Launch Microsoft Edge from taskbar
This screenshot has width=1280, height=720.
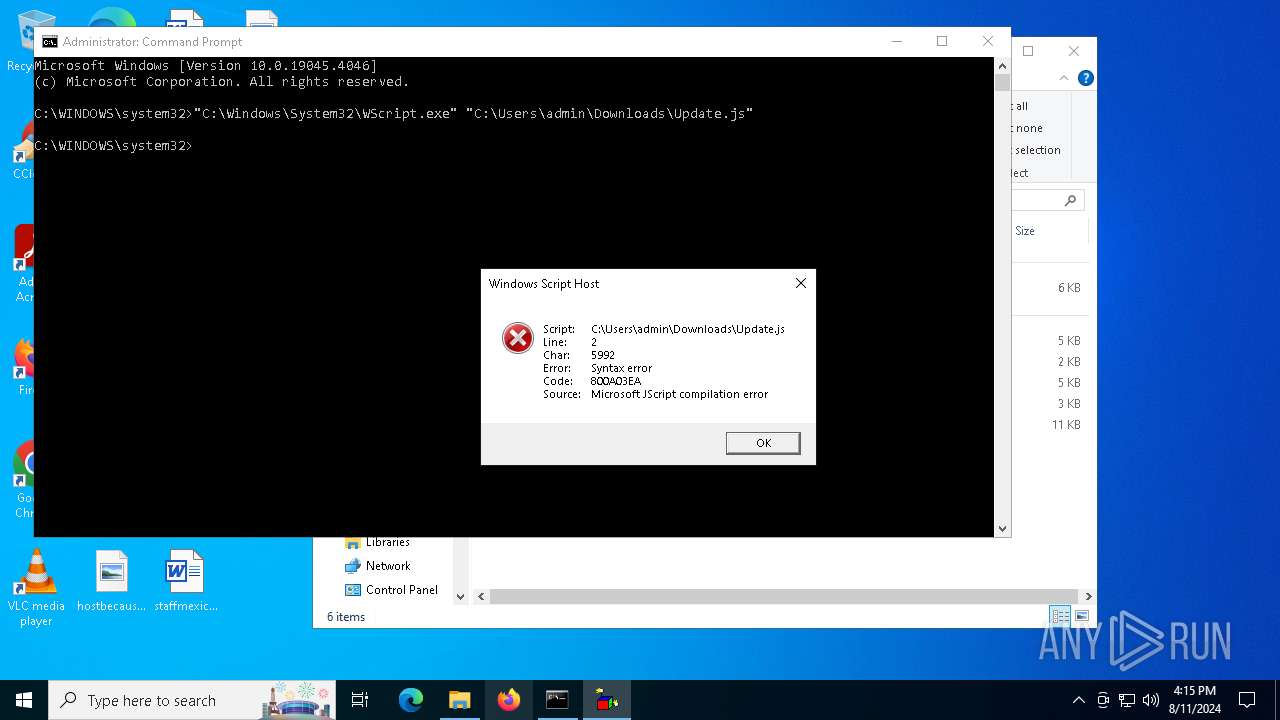tap(411, 700)
